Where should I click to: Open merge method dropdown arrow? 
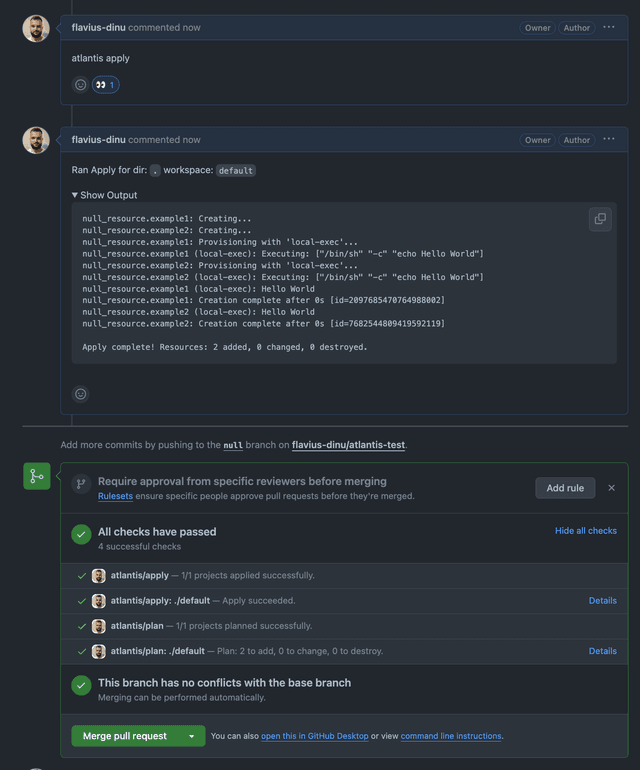[192, 736]
